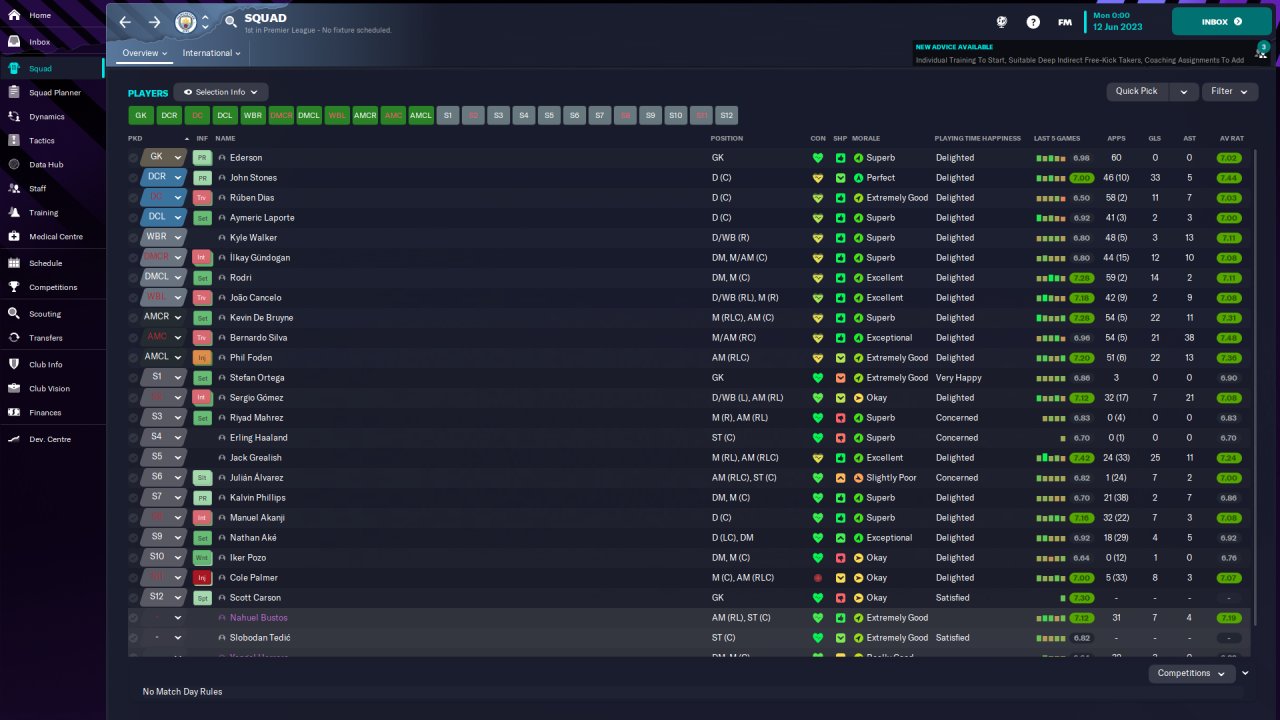Open the DCR position dropdown for John Stones
The width and height of the screenshot is (1280, 720).
pos(164,177)
